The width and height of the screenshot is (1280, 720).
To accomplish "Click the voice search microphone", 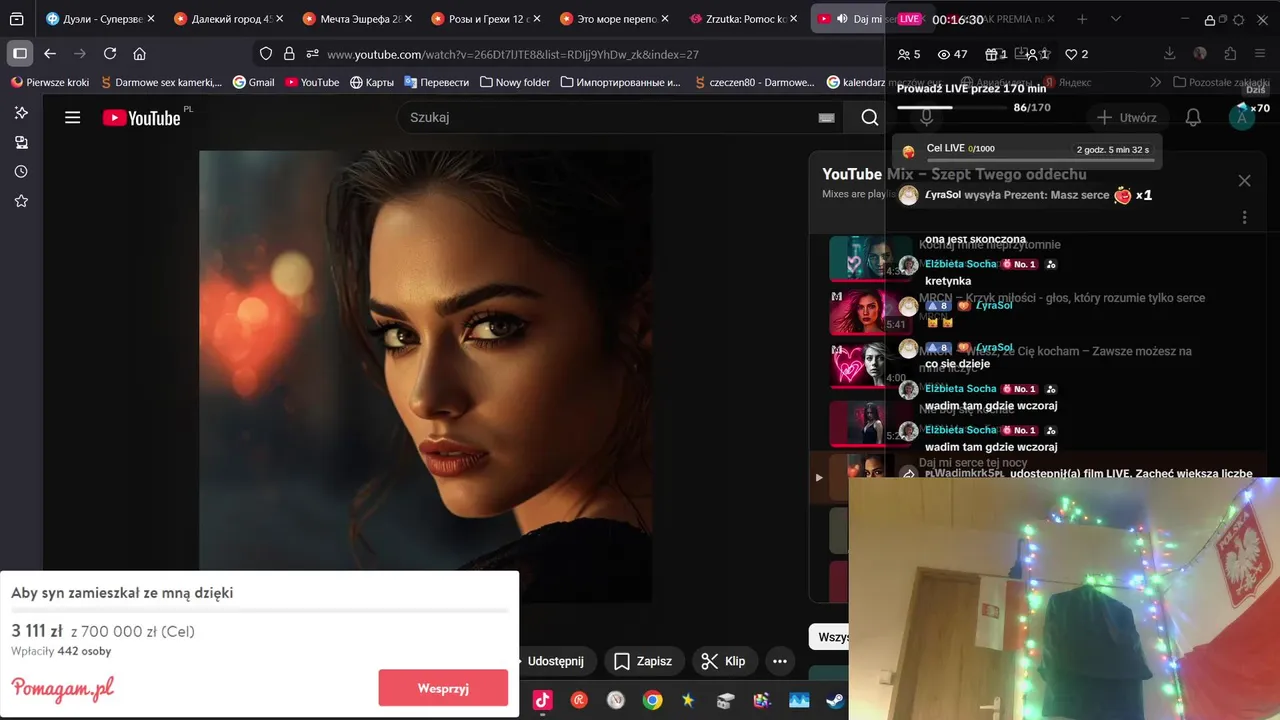I will coord(926,118).
